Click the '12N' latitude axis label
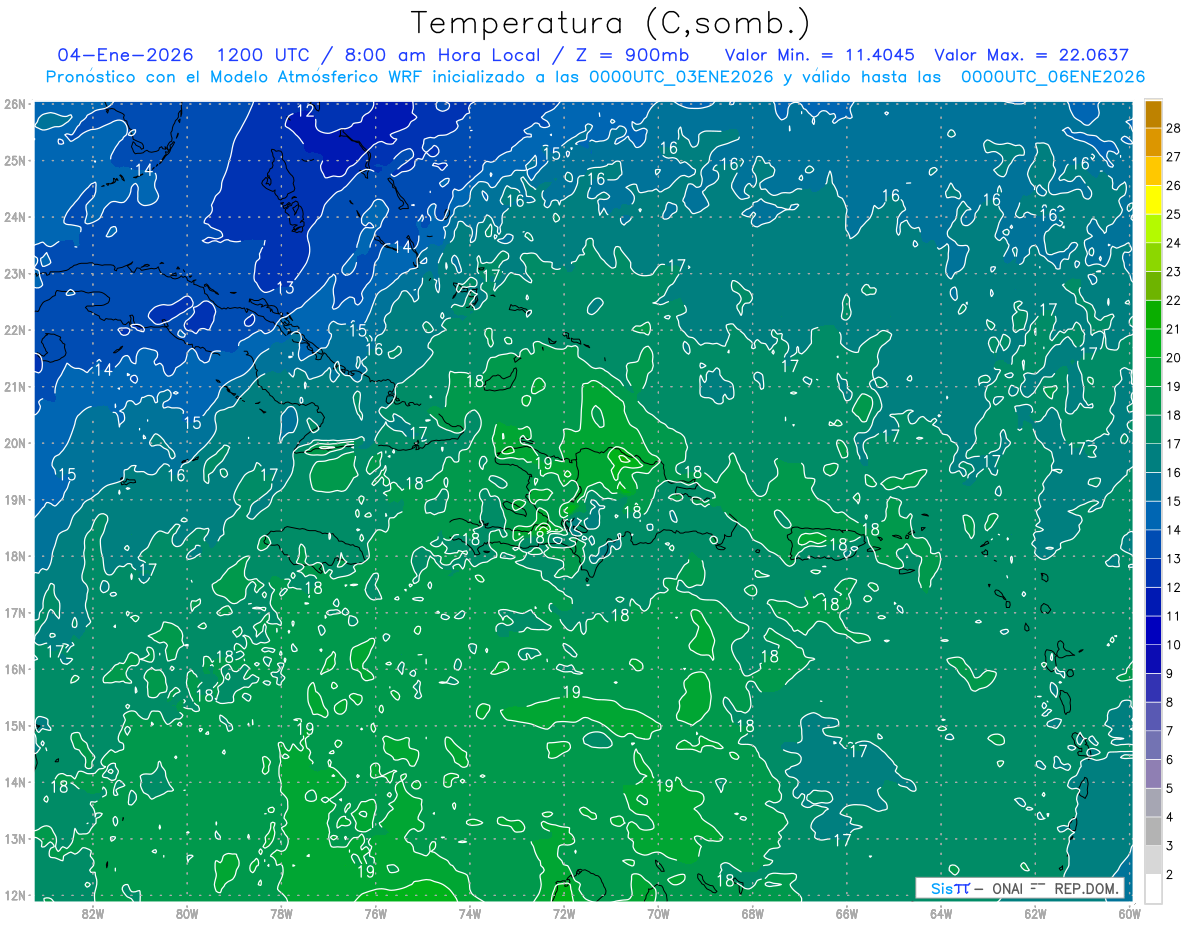 click(x=14, y=895)
